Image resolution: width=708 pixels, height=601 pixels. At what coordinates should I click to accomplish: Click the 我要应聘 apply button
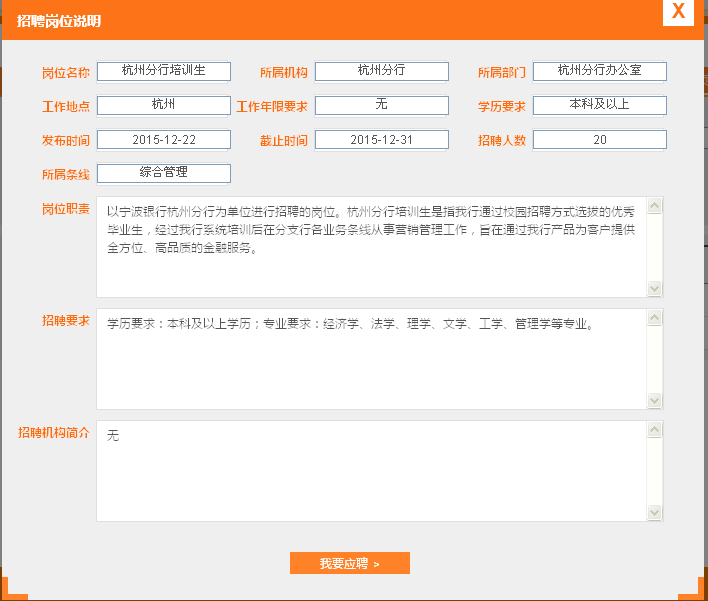[x=350, y=563]
